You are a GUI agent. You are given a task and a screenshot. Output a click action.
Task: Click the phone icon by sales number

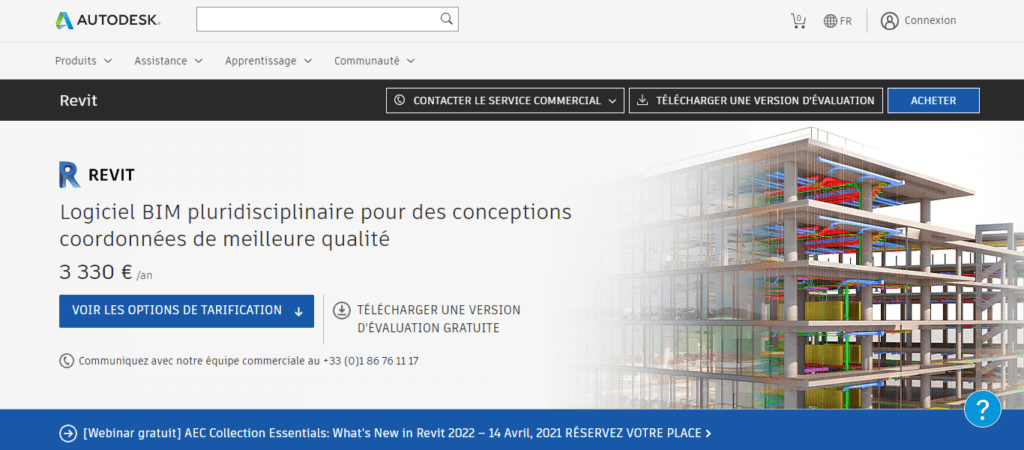tap(67, 361)
